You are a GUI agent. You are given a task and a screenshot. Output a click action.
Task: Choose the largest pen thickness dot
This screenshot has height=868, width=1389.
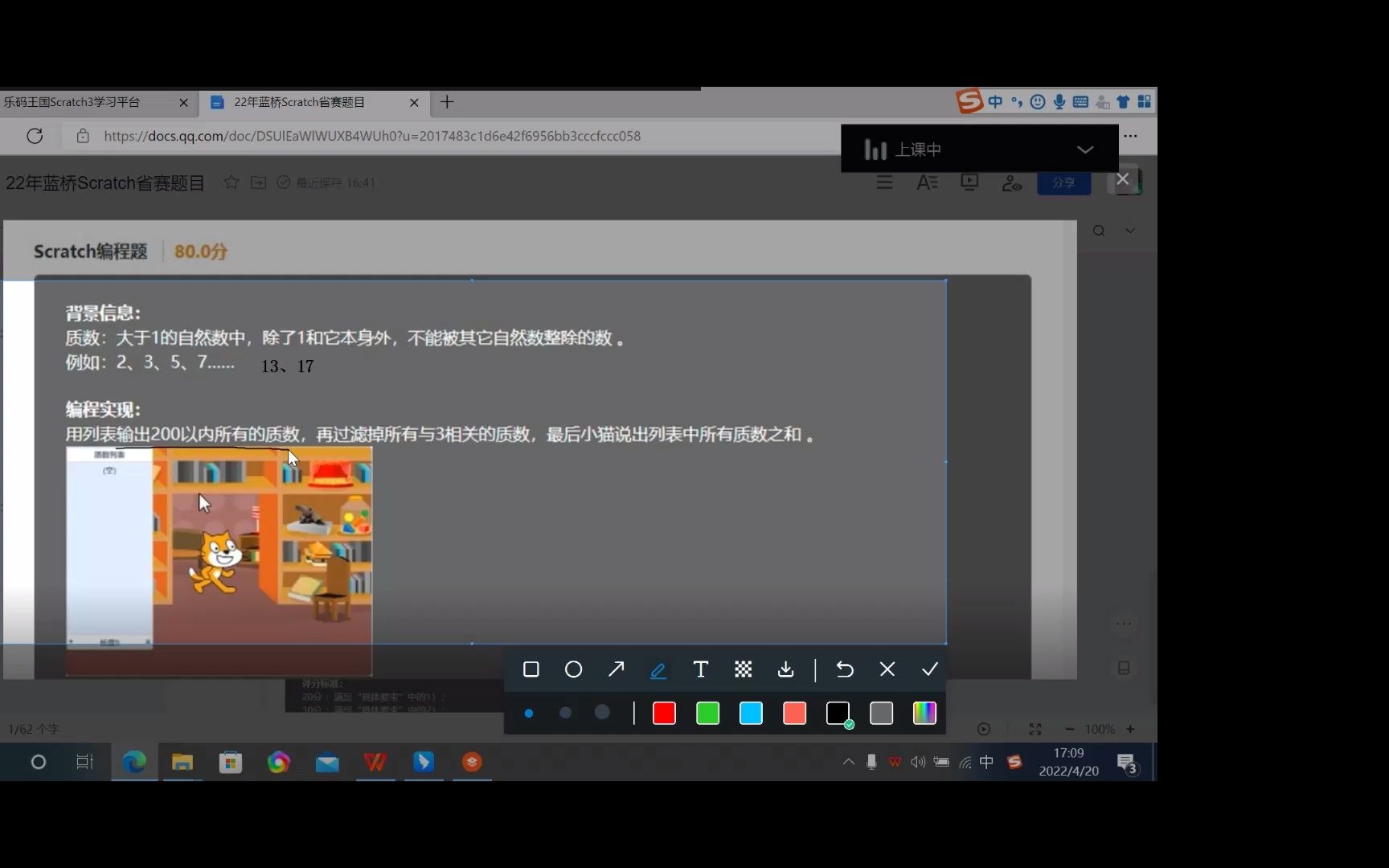(602, 713)
